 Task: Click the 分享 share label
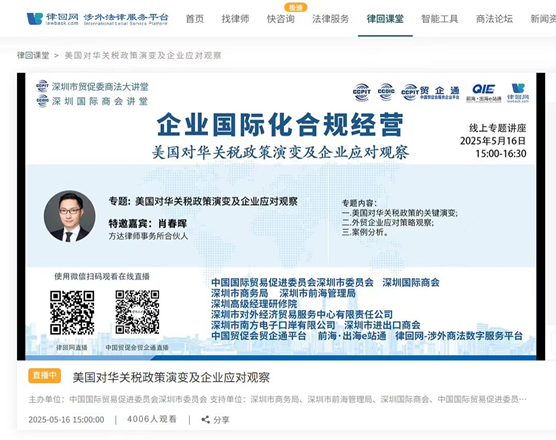pyautogui.click(x=221, y=420)
